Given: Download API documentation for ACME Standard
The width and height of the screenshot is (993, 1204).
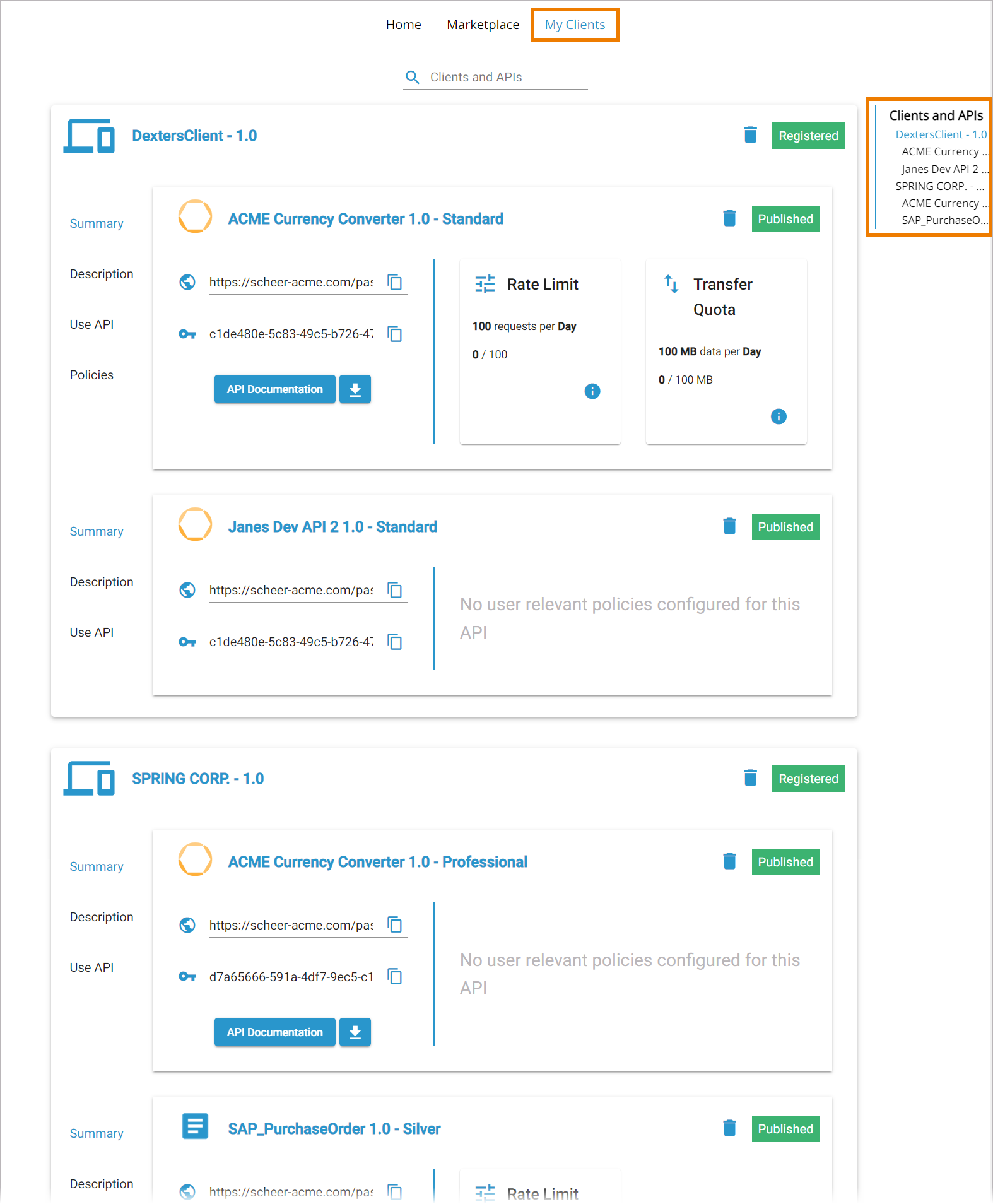Looking at the screenshot, I should 355,389.
